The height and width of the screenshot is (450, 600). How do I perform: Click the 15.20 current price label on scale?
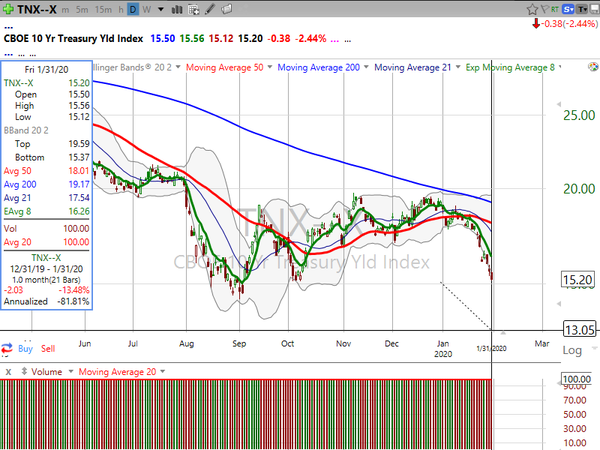point(579,280)
